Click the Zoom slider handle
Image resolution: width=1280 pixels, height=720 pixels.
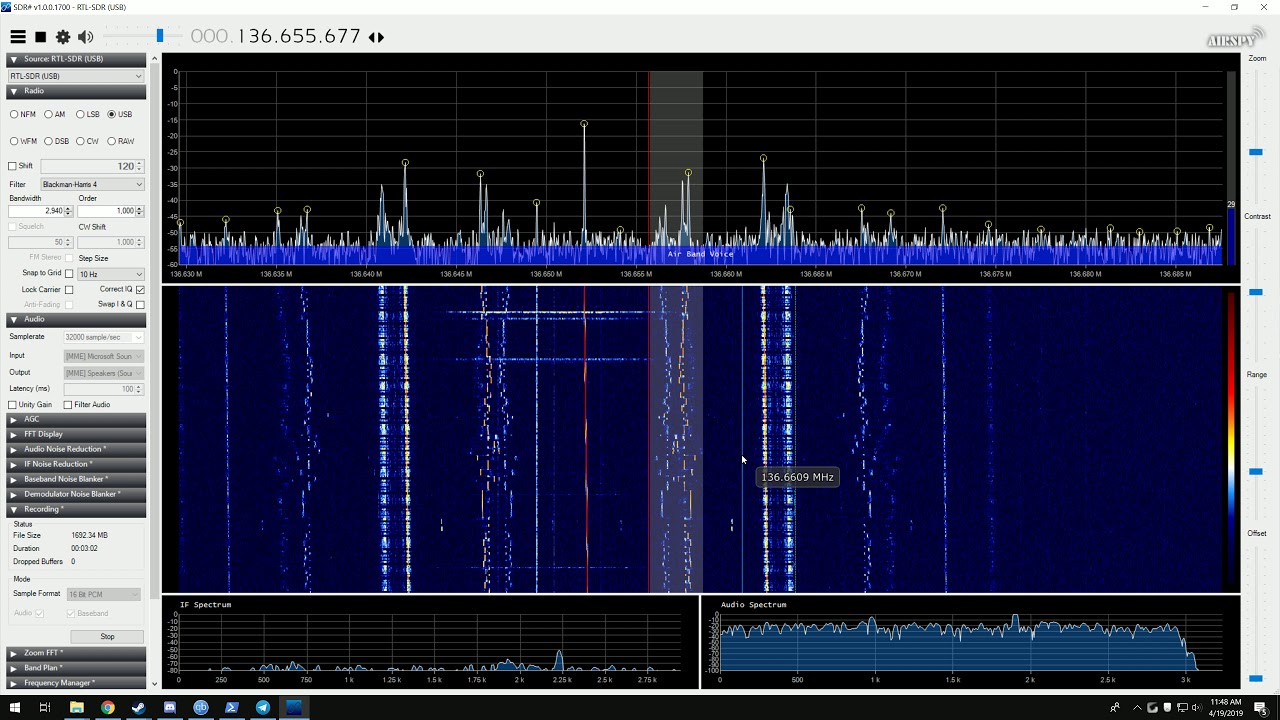[1256, 152]
